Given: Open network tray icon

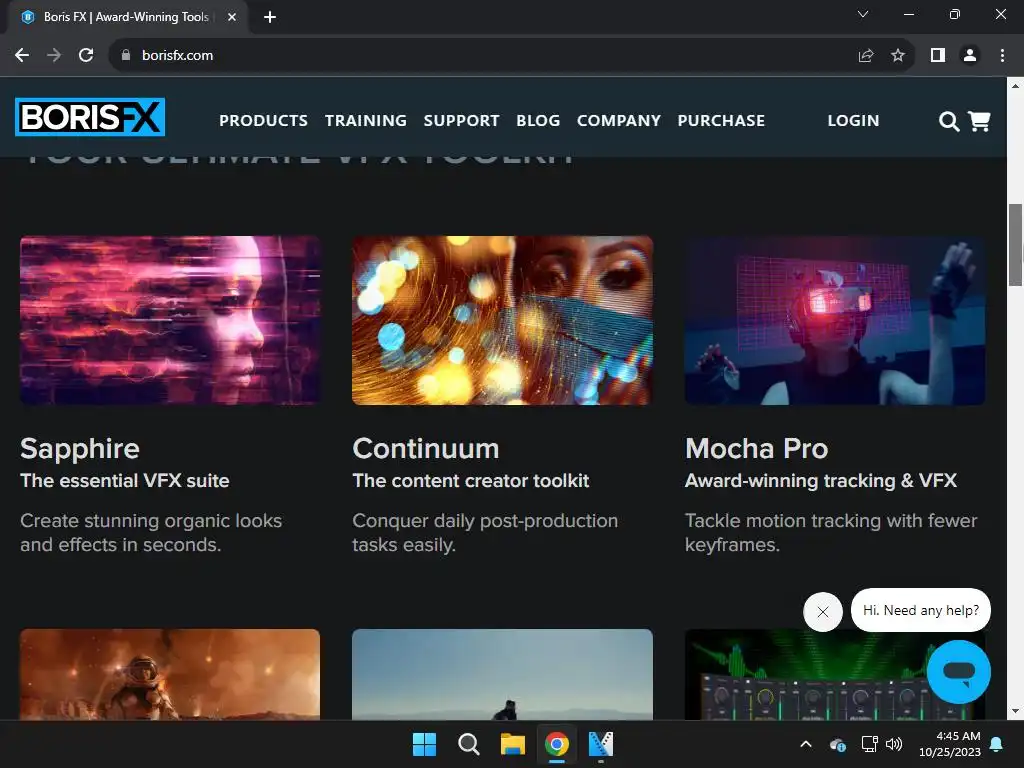Looking at the screenshot, I should tap(869, 744).
